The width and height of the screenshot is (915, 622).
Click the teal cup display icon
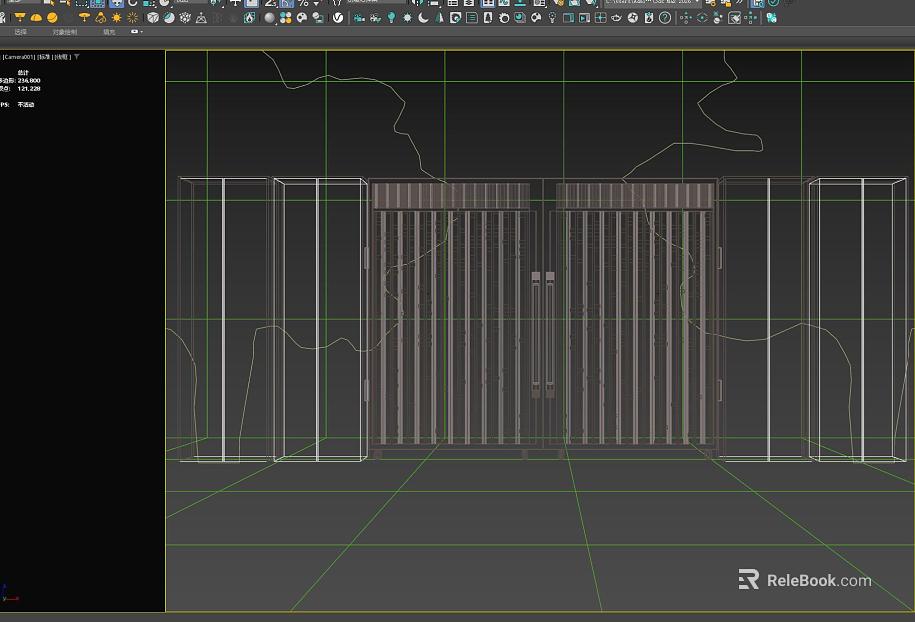point(520,18)
